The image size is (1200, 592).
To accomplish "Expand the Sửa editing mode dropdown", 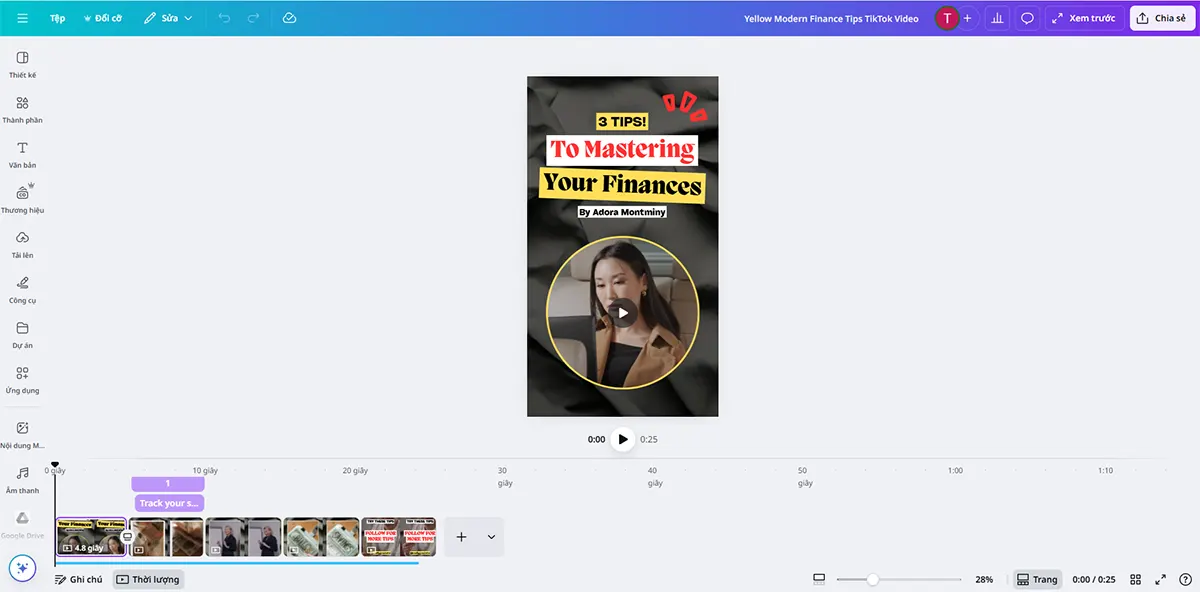I will [x=167, y=18].
